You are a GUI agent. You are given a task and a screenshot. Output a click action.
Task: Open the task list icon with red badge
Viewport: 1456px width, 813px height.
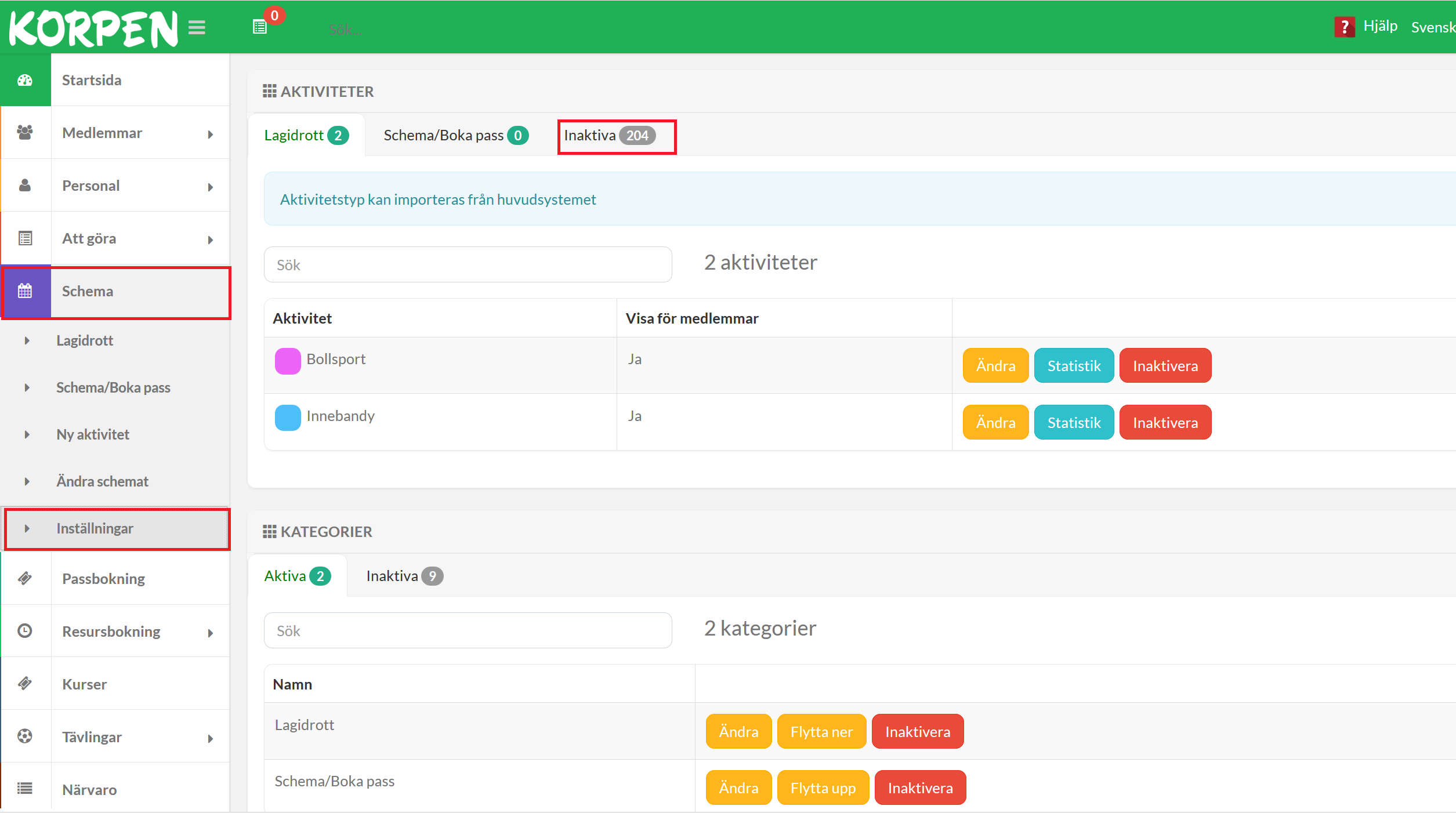click(x=260, y=27)
